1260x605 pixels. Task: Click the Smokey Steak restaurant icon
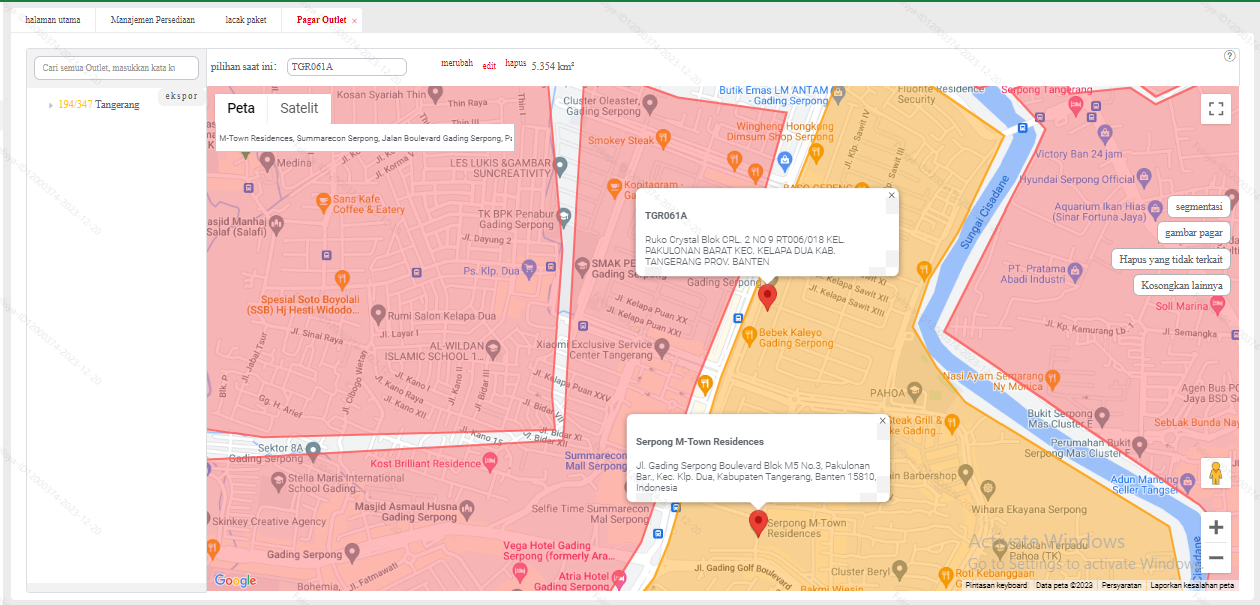[x=662, y=136]
